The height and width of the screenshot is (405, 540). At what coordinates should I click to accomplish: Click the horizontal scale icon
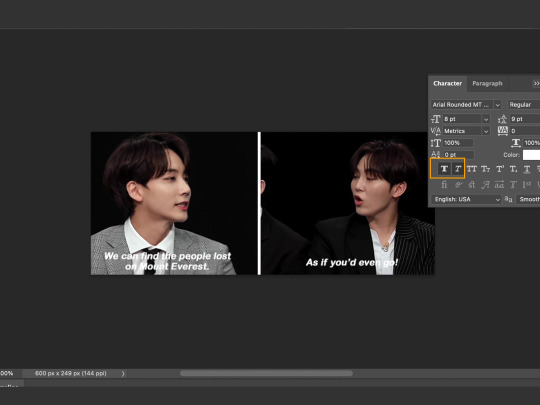pos(516,143)
